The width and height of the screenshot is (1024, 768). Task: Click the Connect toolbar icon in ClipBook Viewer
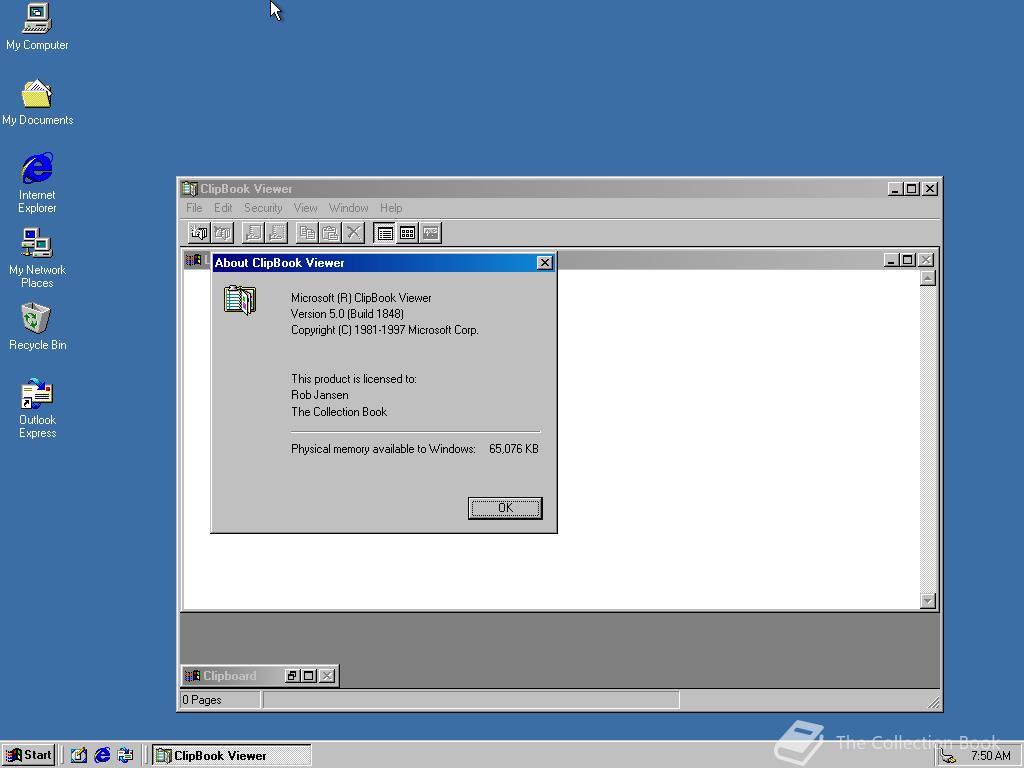199,232
